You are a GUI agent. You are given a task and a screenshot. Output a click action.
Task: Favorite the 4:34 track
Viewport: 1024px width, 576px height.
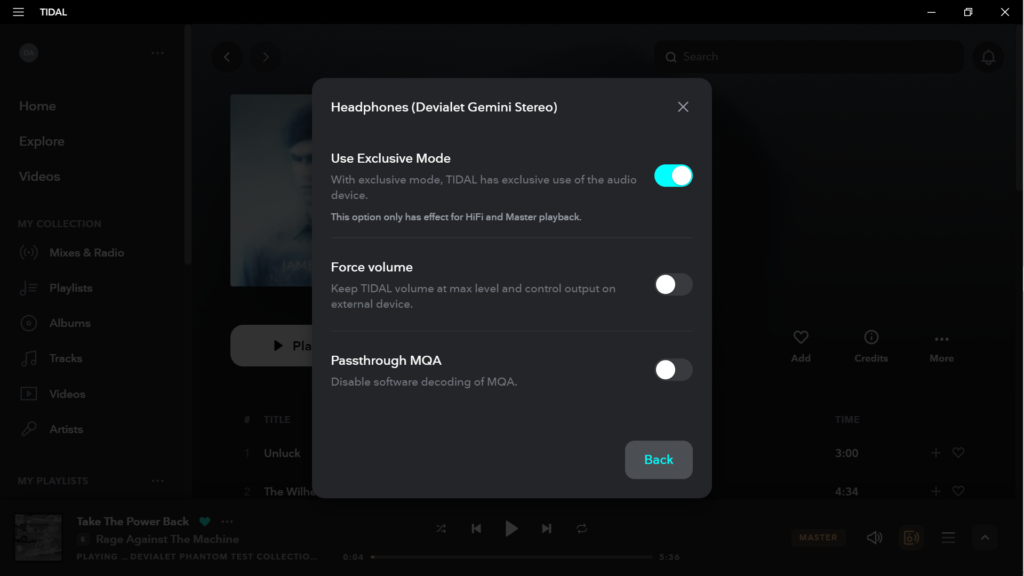click(x=958, y=491)
